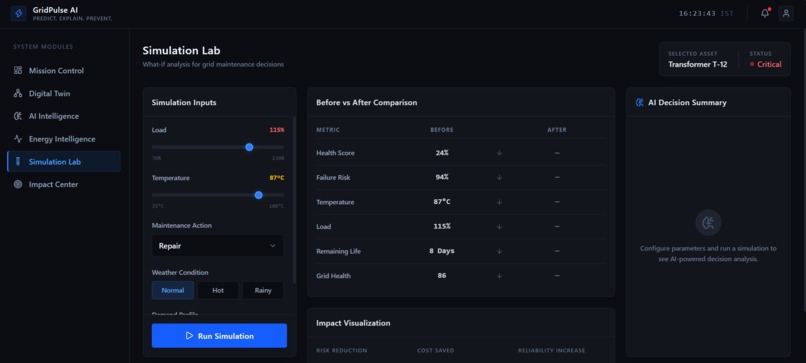This screenshot has width=806, height=363.
Task: Click the Temperature before value 87°C in table
Action: [442, 202]
